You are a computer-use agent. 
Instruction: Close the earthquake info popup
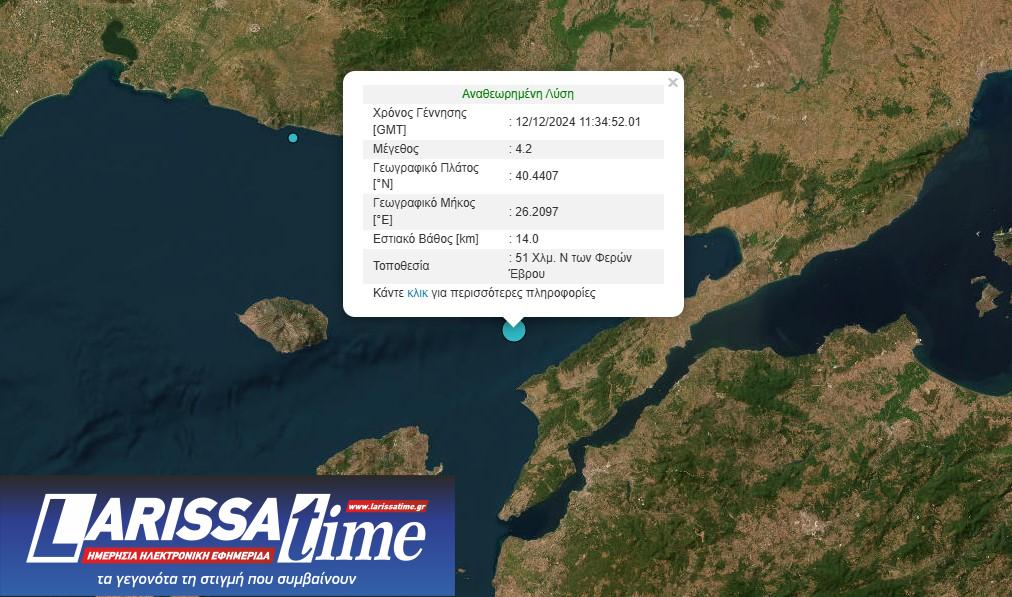coord(673,83)
